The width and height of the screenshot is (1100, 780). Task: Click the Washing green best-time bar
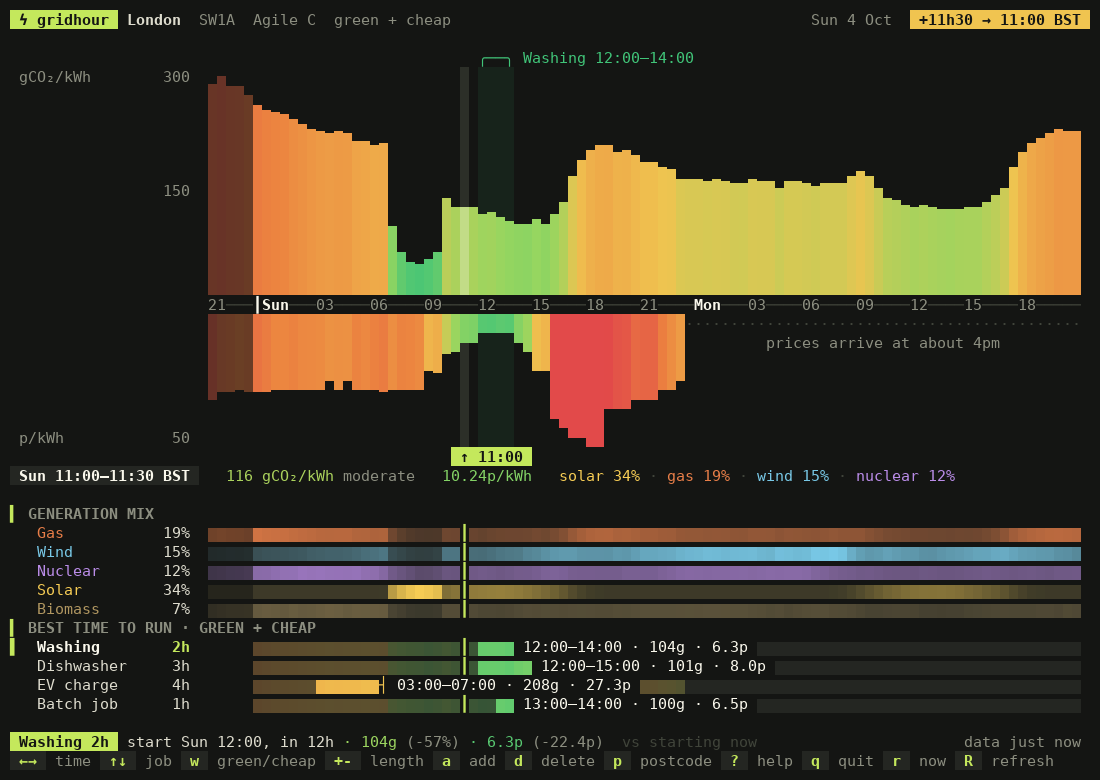pyautogui.click(x=496, y=648)
